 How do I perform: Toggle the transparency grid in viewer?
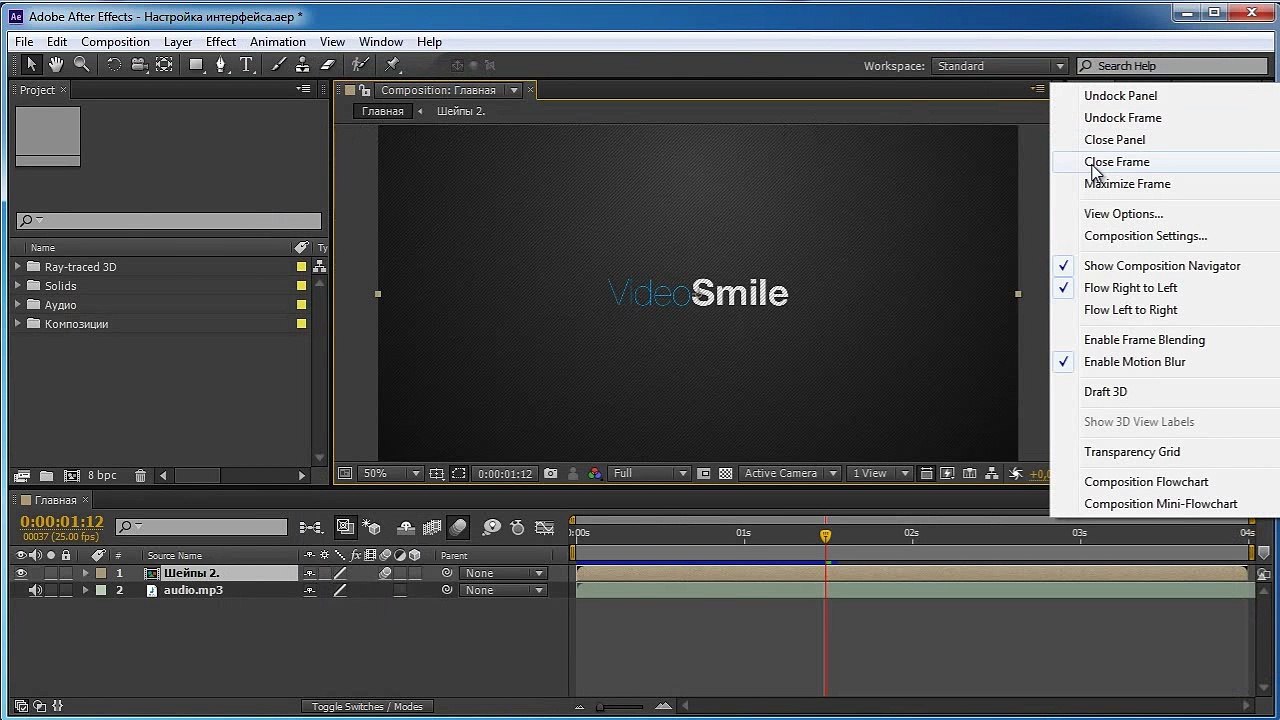coord(726,474)
